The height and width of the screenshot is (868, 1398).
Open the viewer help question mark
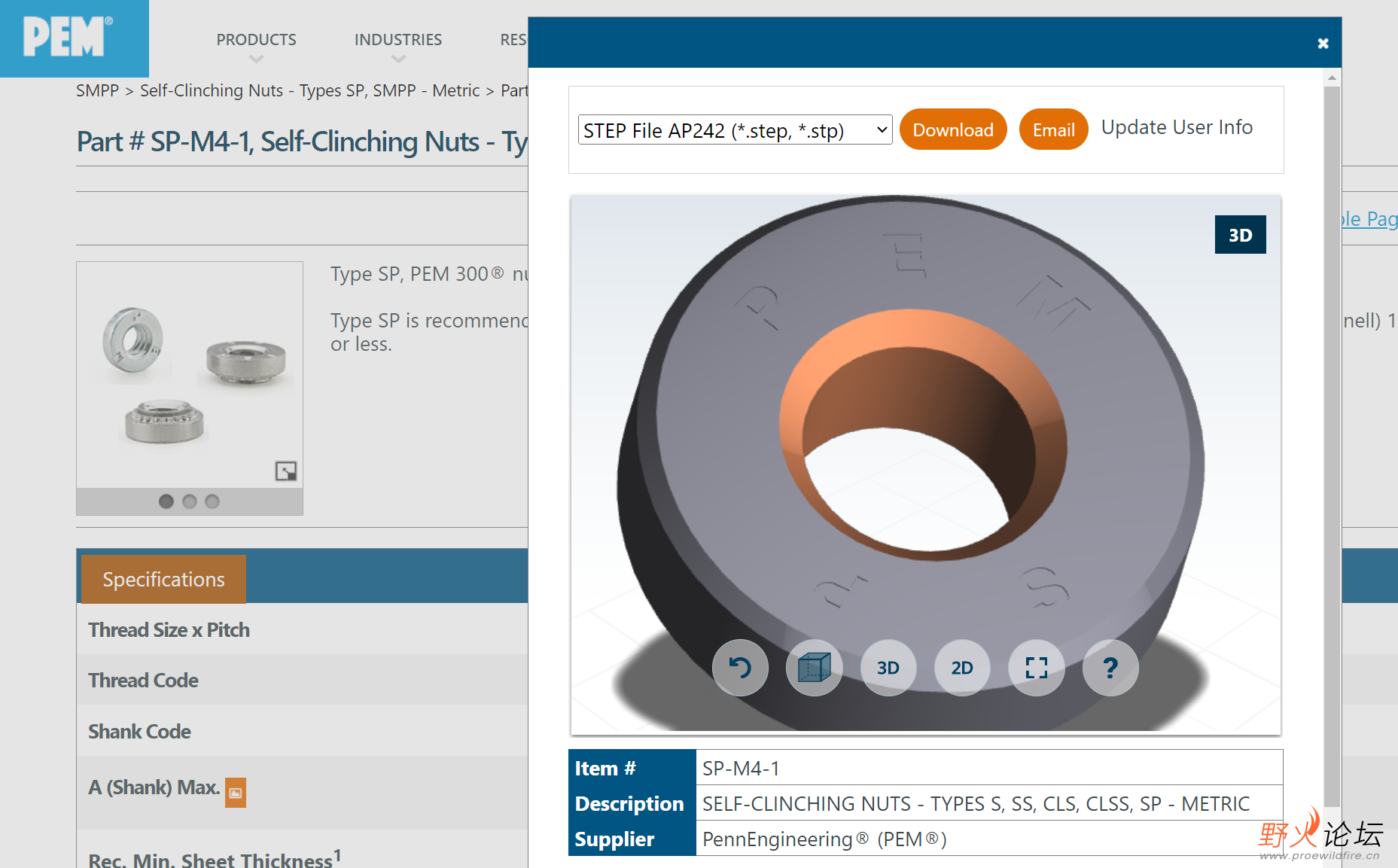(x=1110, y=668)
